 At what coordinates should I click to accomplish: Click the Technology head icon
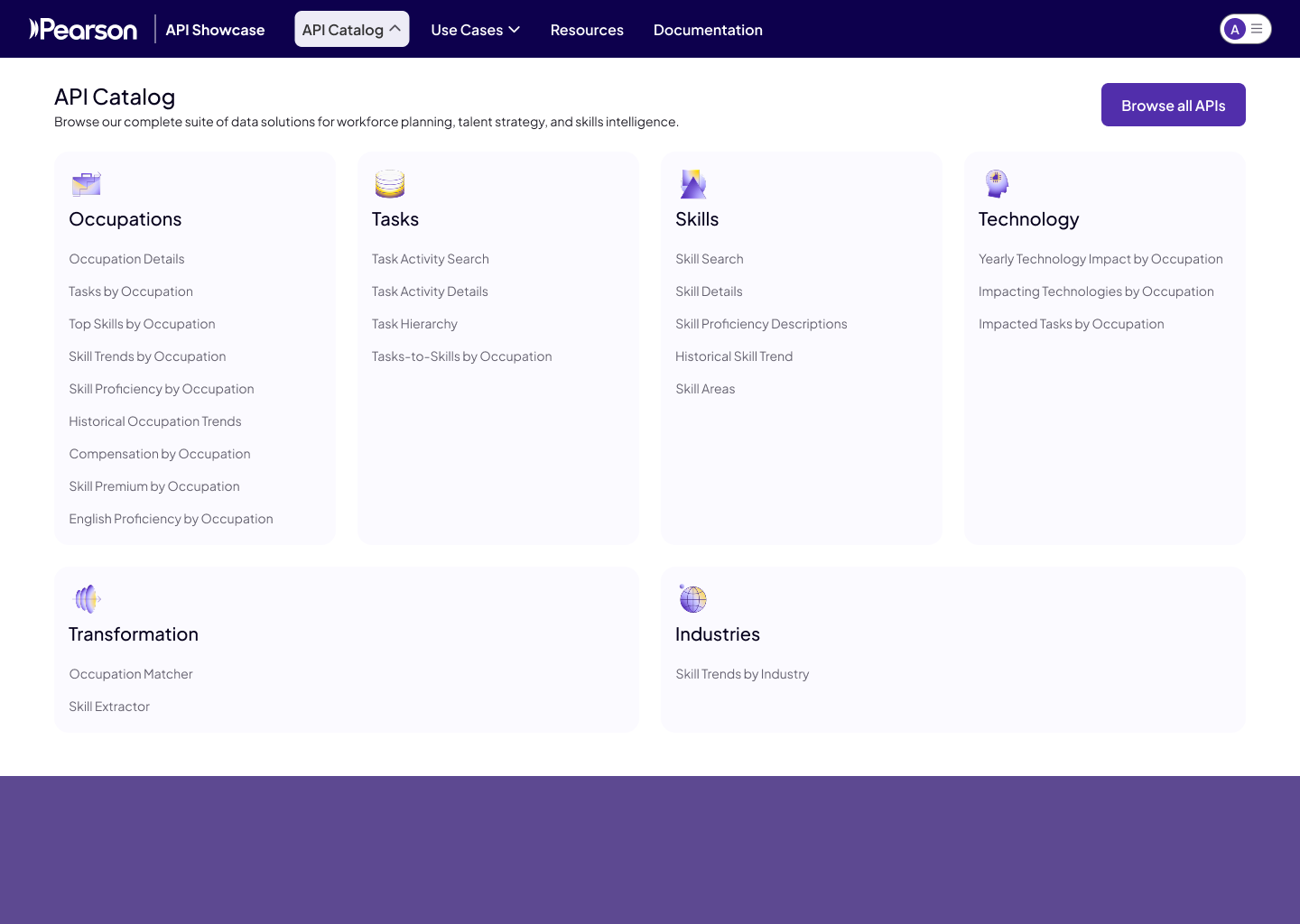(x=997, y=184)
